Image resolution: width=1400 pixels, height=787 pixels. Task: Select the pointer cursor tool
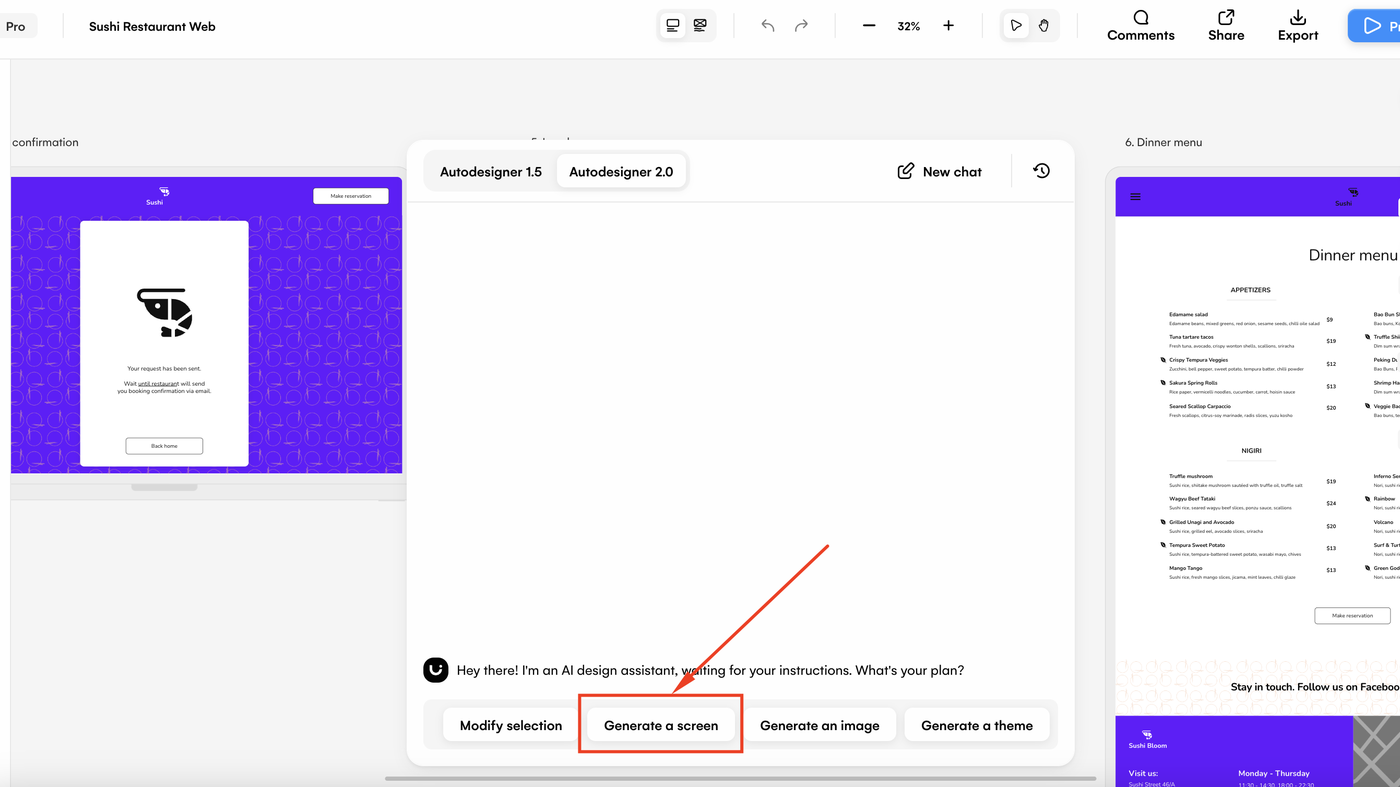pos(1016,26)
